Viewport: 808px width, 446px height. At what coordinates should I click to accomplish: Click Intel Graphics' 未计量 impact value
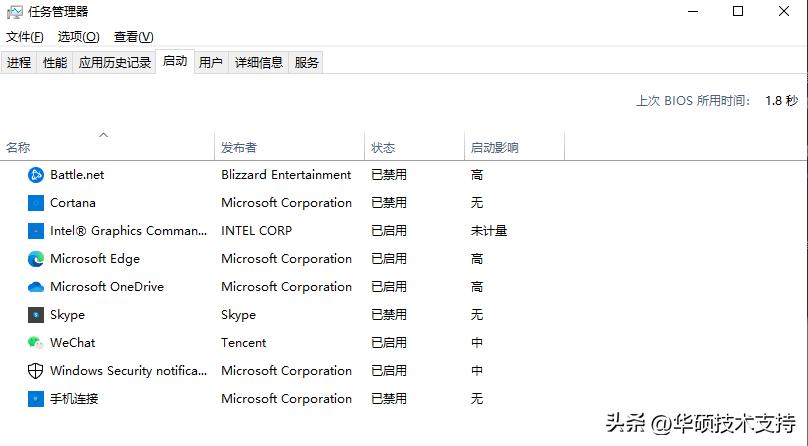pos(489,231)
